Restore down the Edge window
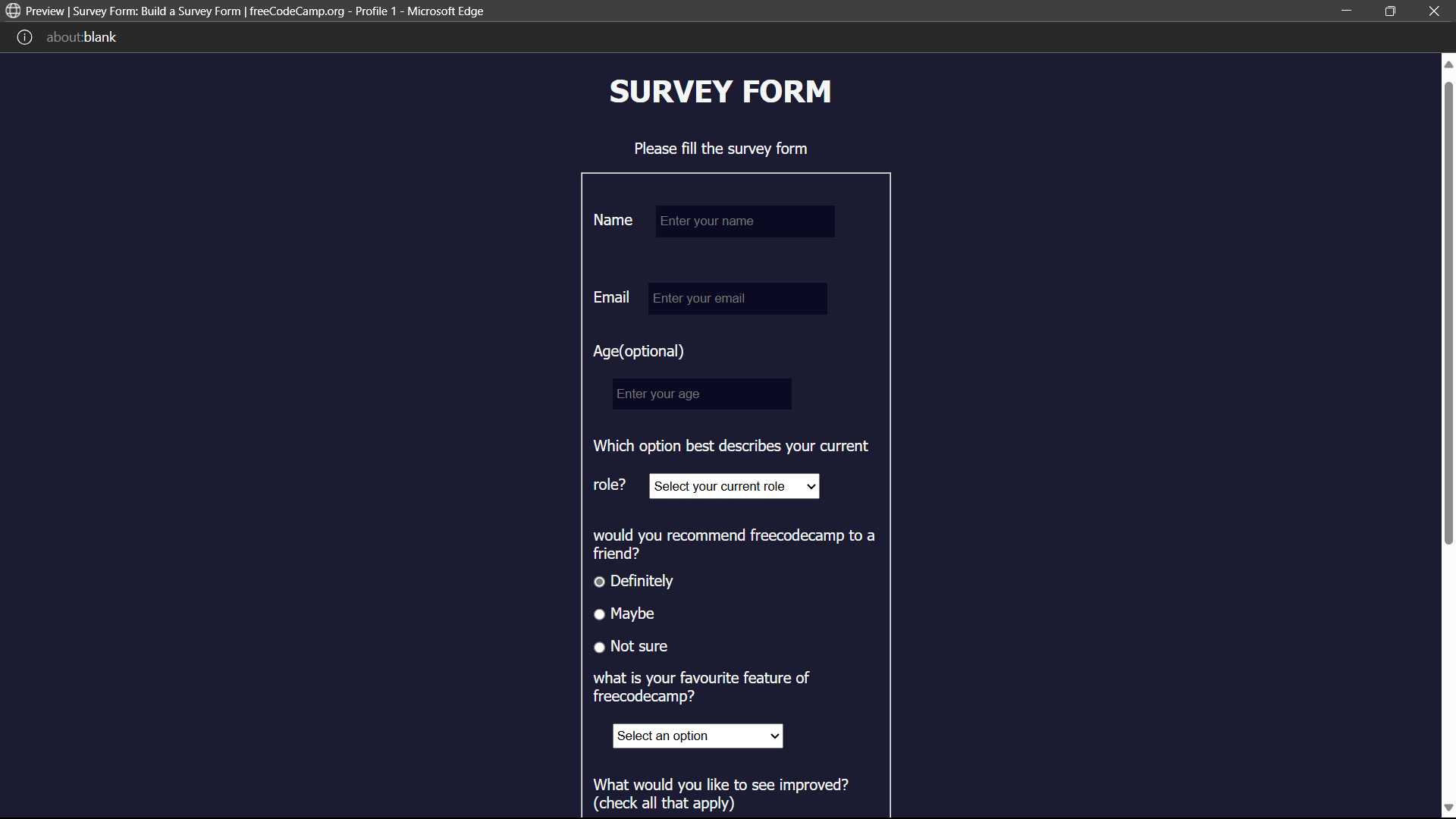Viewport: 1456px width, 819px height. [1390, 11]
